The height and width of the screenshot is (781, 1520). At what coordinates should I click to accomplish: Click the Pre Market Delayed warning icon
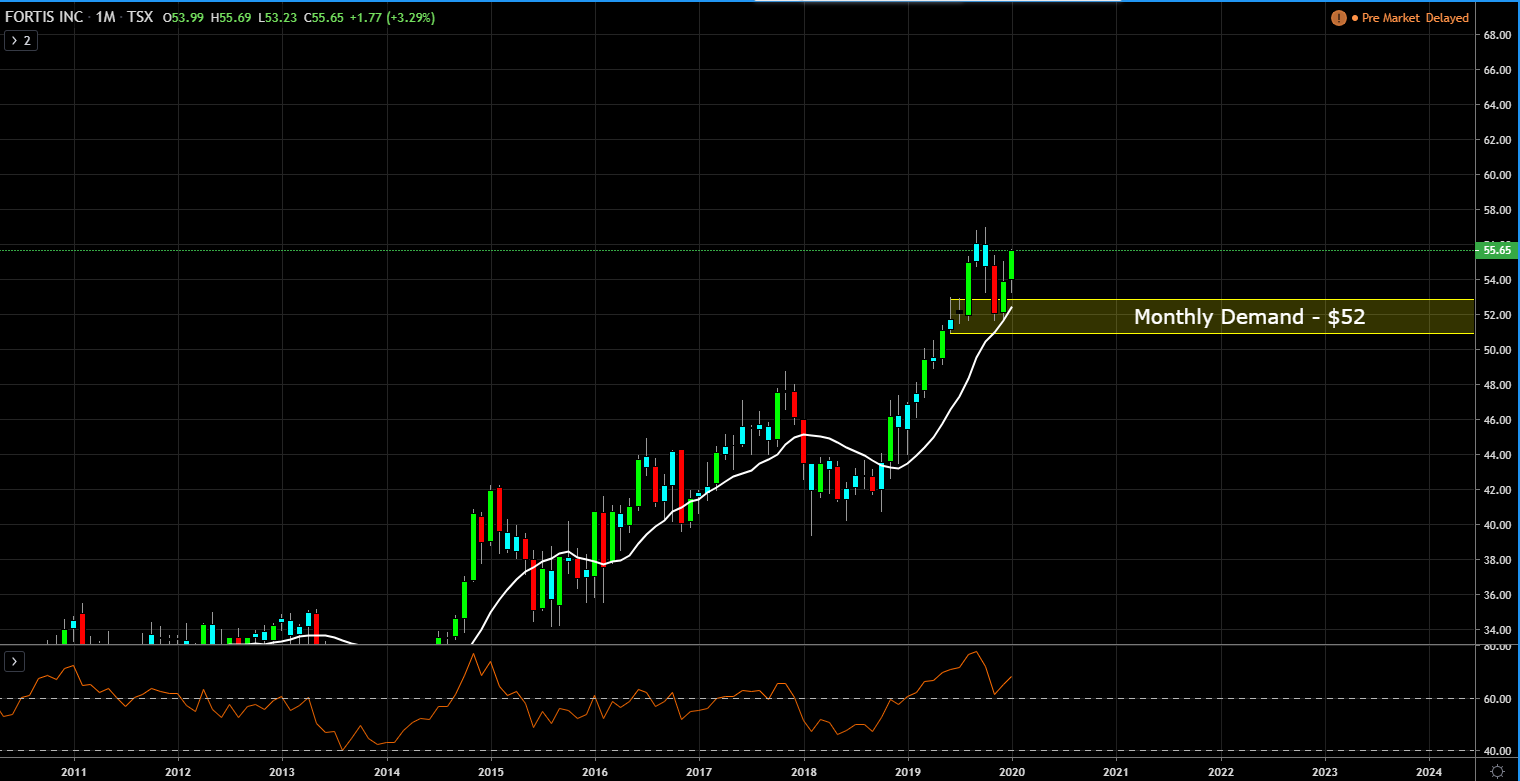pos(1338,18)
